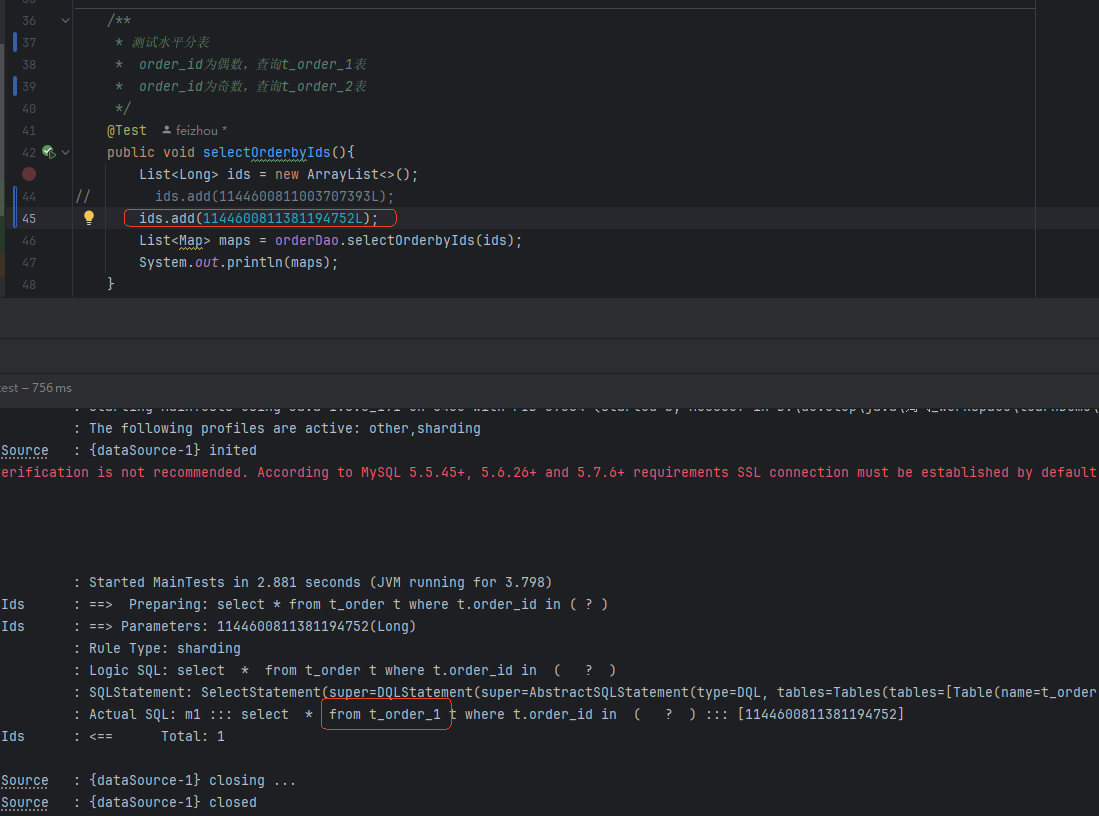Remove the red breakpoint dot in the gutter
The height and width of the screenshot is (816, 1099).
[29, 174]
